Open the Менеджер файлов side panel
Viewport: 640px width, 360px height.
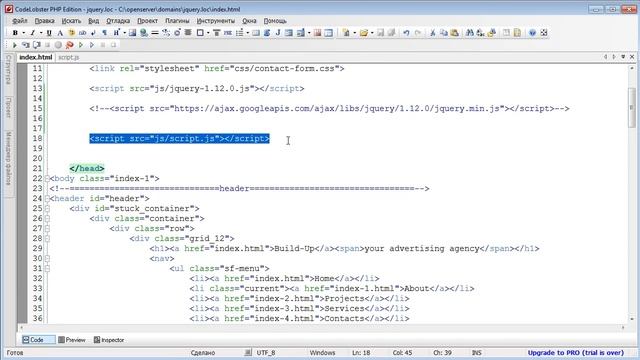[8, 158]
